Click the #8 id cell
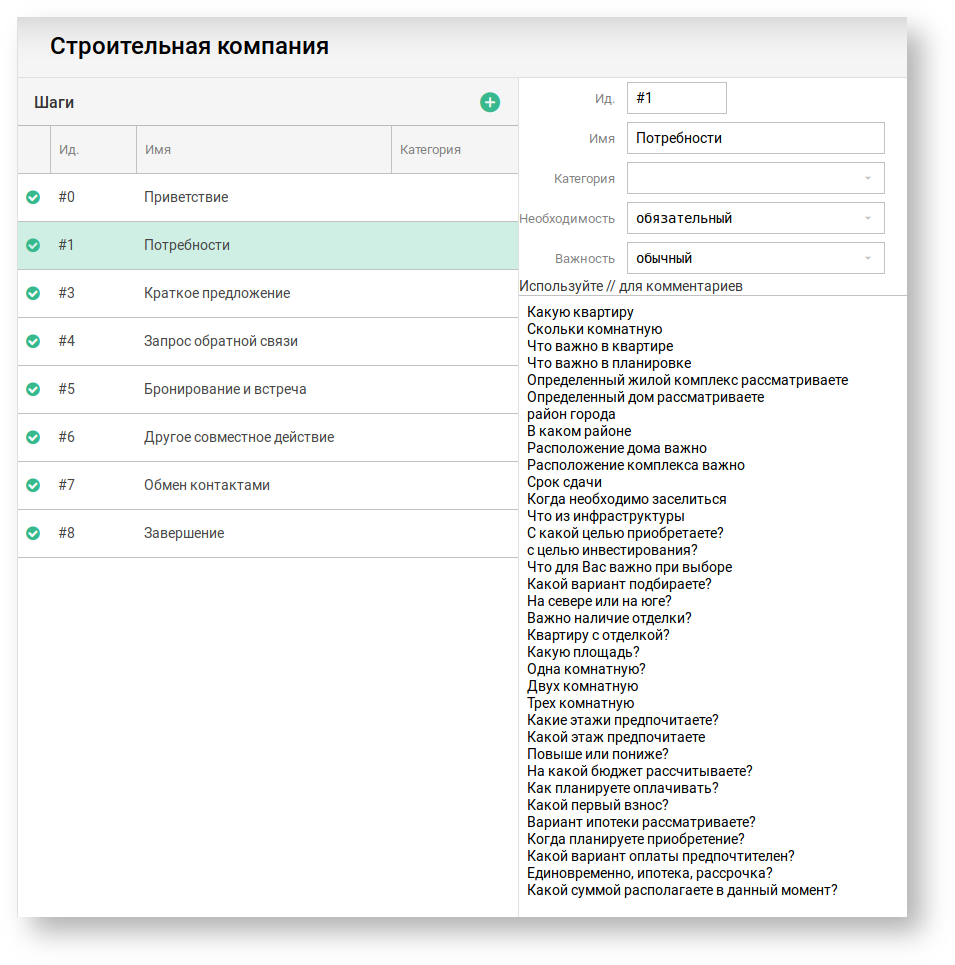 66,533
